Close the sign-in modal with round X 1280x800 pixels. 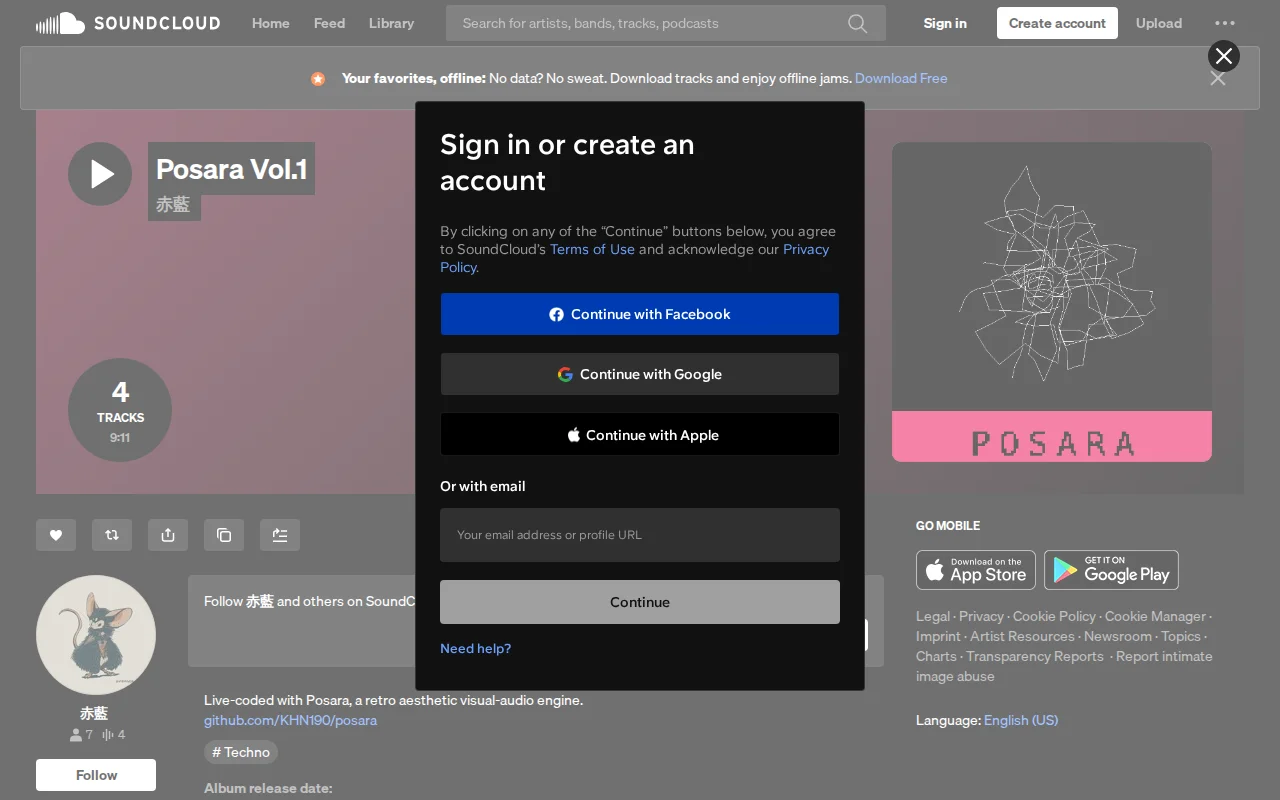pyautogui.click(x=1224, y=56)
